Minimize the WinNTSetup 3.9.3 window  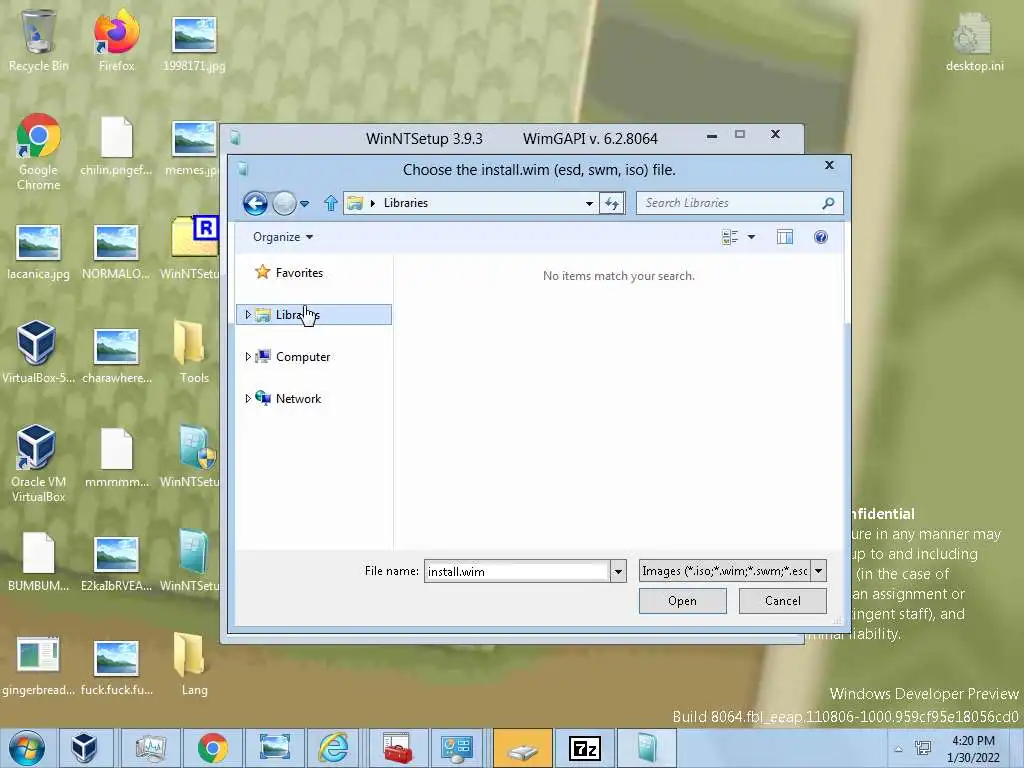coord(712,136)
